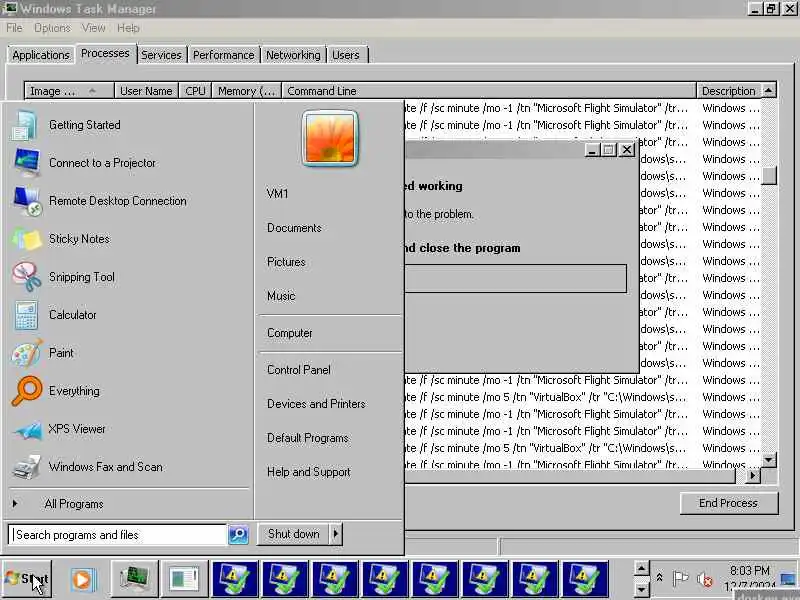Open Documents library
This screenshot has width=800, height=600.
click(294, 228)
